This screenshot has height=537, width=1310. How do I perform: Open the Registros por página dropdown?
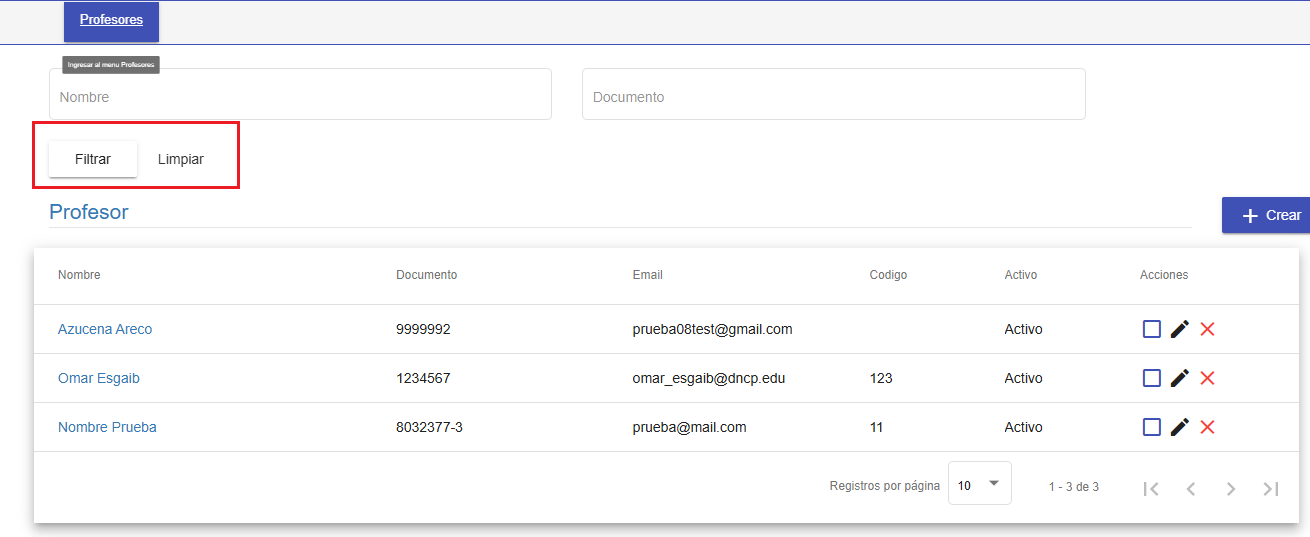(x=979, y=485)
